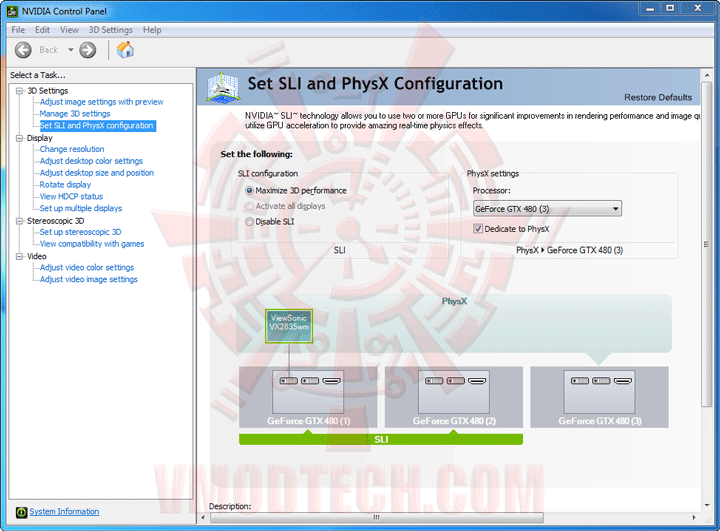720x531 pixels.
Task: Maximize the NVIDIA Control Panel window
Action: (x=670, y=8)
